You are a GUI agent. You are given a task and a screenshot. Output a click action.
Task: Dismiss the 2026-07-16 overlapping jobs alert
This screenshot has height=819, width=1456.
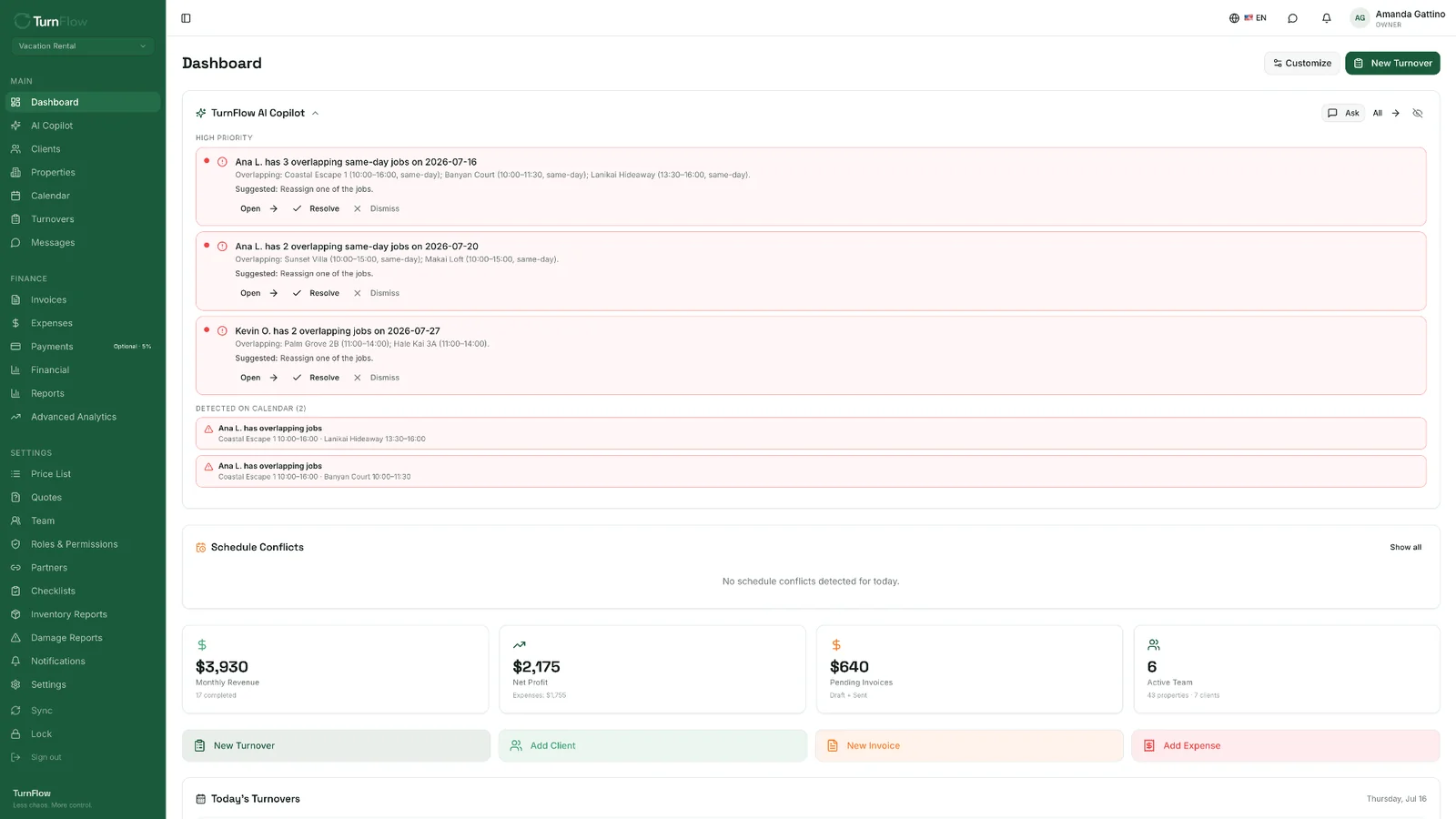pos(377,208)
